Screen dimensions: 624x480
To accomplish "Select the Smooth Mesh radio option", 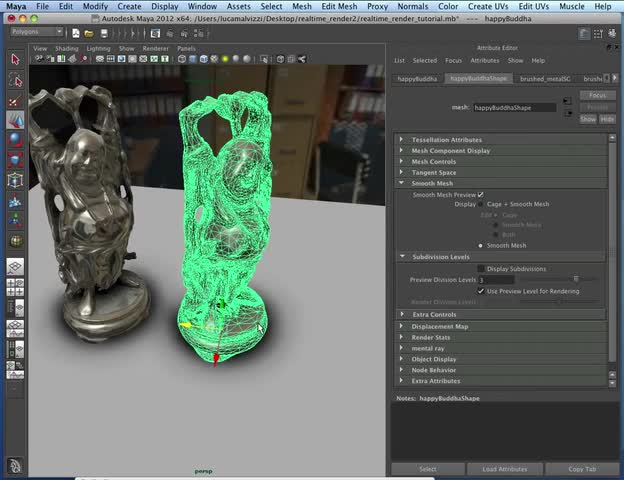I will pyautogui.click(x=480, y=246).
